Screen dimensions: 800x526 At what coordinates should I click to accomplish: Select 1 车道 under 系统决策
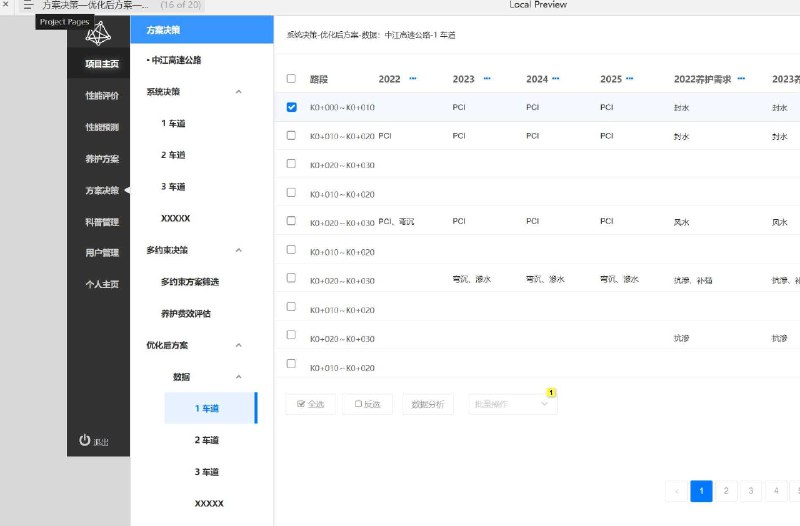pos(173,123)
